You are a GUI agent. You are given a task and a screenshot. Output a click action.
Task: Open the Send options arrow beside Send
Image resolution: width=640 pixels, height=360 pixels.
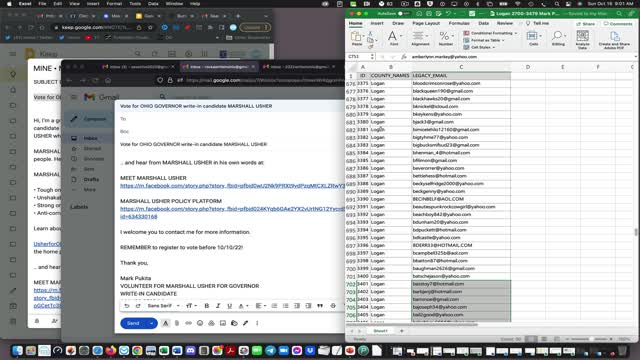click(152, 323)
